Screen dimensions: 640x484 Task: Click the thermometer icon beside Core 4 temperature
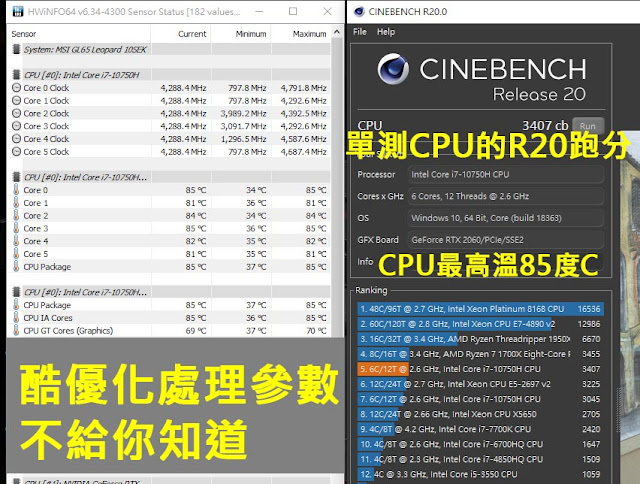16,241
